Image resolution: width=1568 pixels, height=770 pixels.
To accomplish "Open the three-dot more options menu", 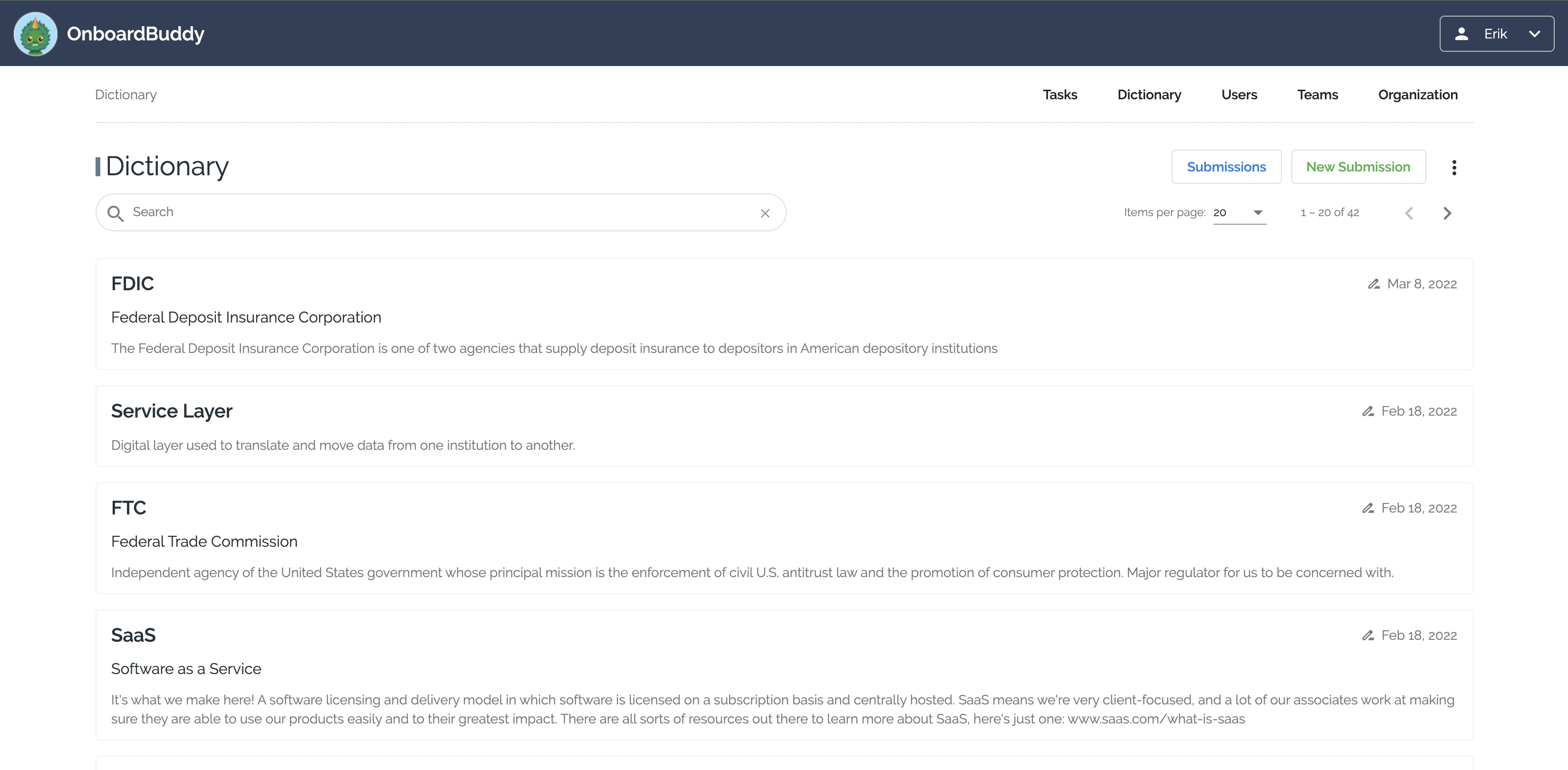I will tap(1453, 167).
